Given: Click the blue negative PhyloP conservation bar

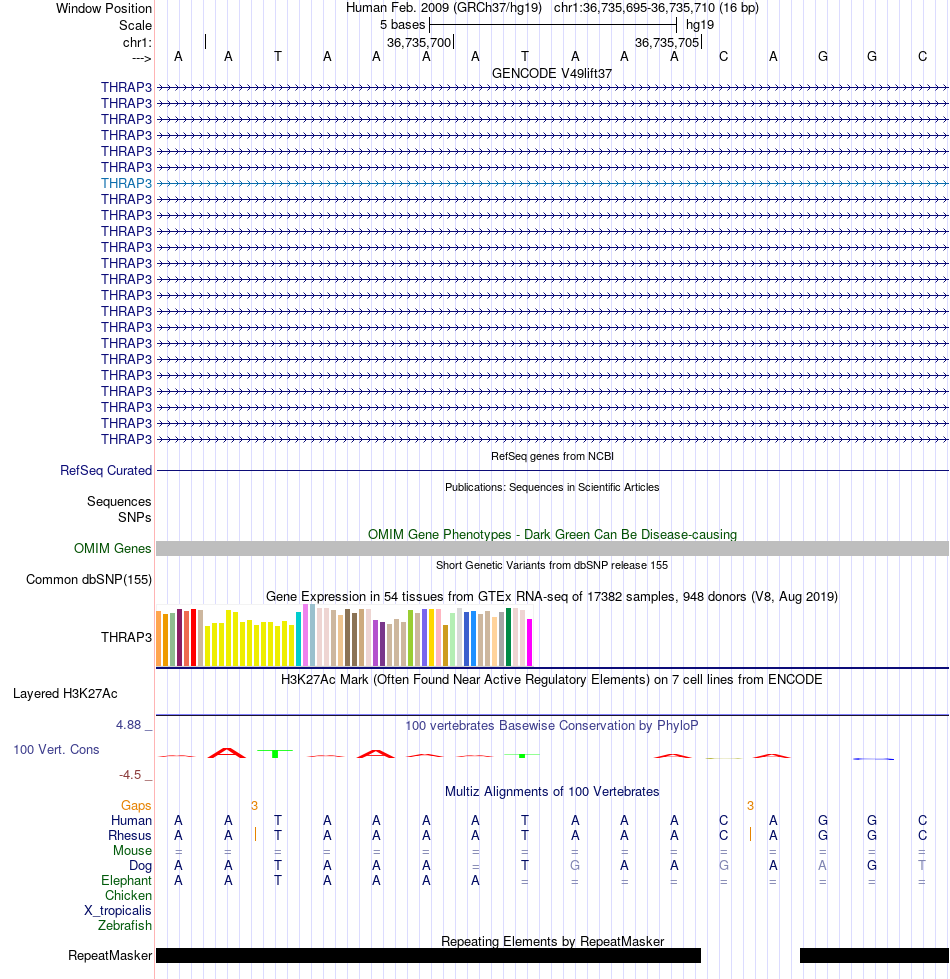Looking at the screenshot, I should tap(873, 759).
